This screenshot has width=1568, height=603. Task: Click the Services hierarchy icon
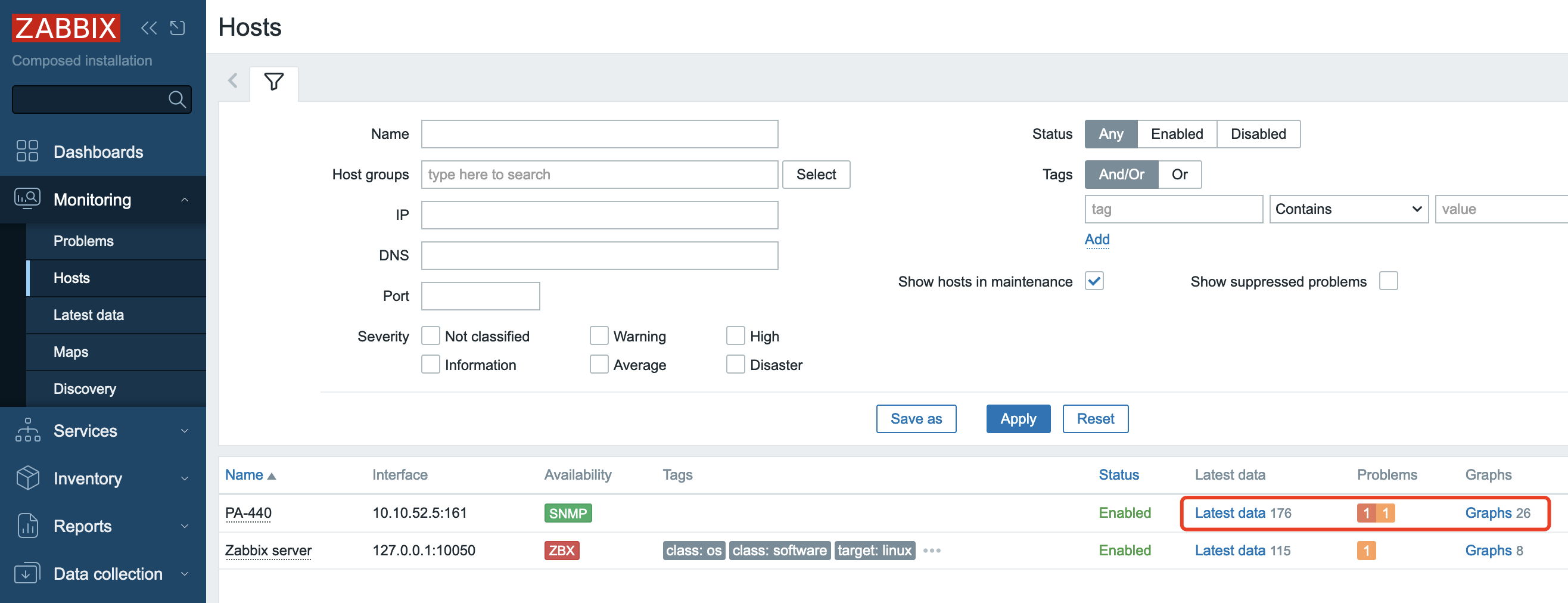[x=27, y=430]
